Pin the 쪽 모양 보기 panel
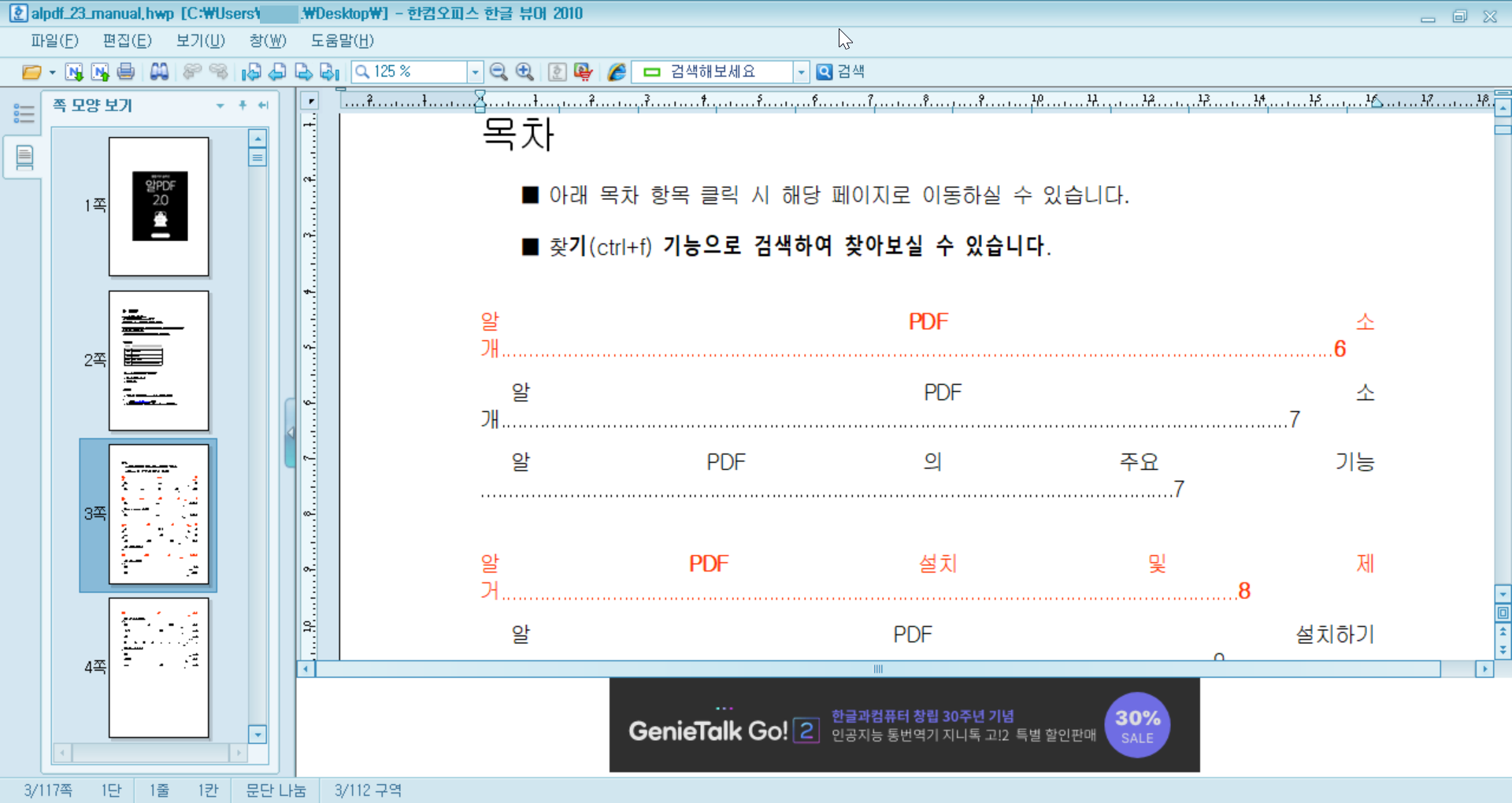Screen dimensions: 1512x803 pyautogui.click(x=243, y=105)
